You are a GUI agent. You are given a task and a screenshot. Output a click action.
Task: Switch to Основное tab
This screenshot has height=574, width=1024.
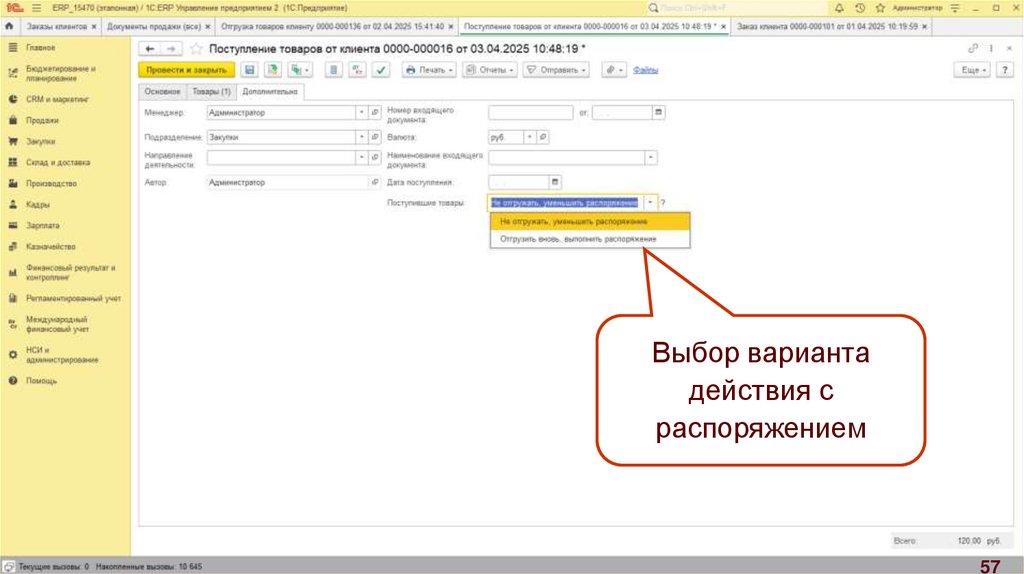[163, 91]
